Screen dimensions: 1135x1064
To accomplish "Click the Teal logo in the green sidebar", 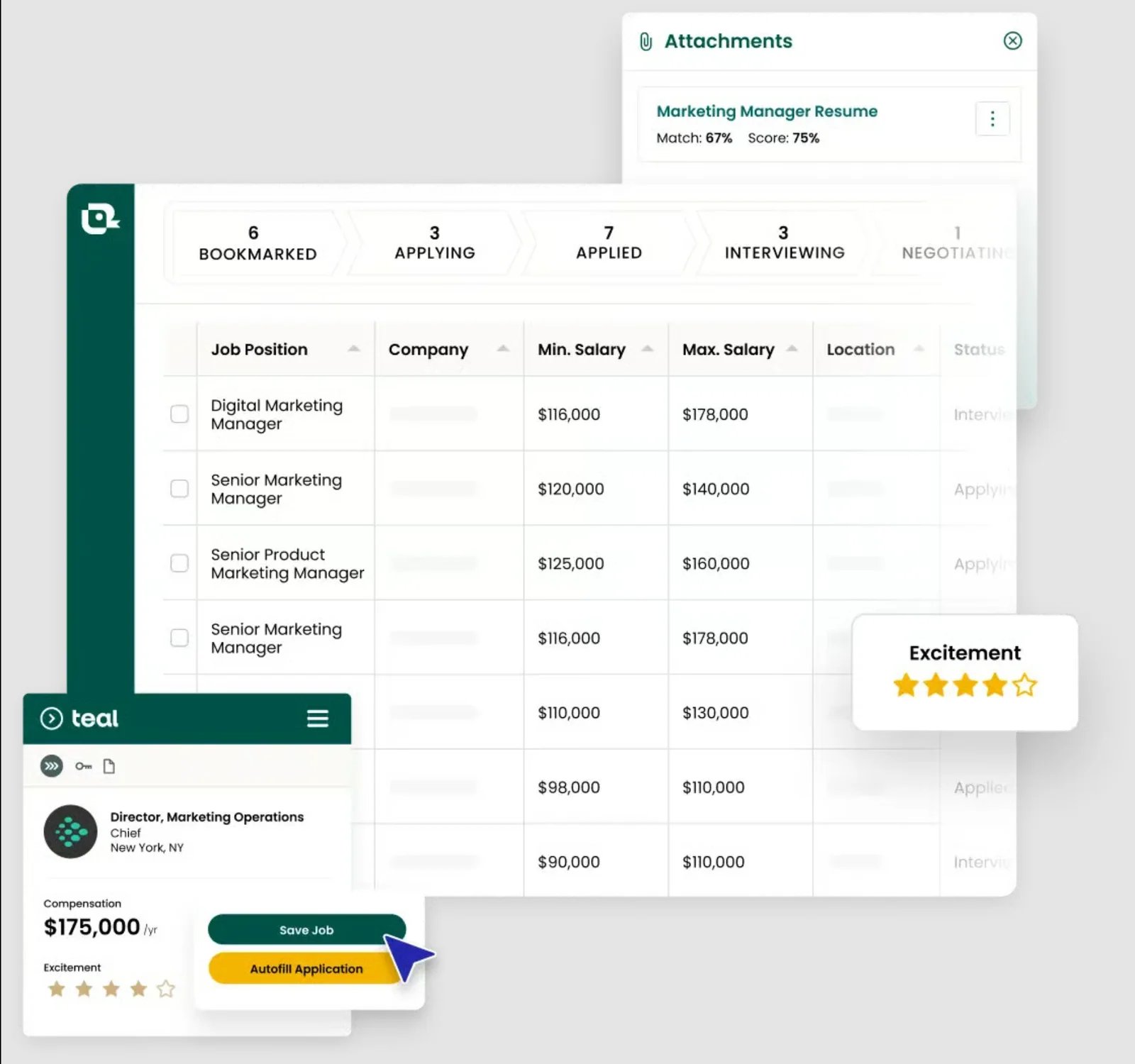I will point(100,218).
